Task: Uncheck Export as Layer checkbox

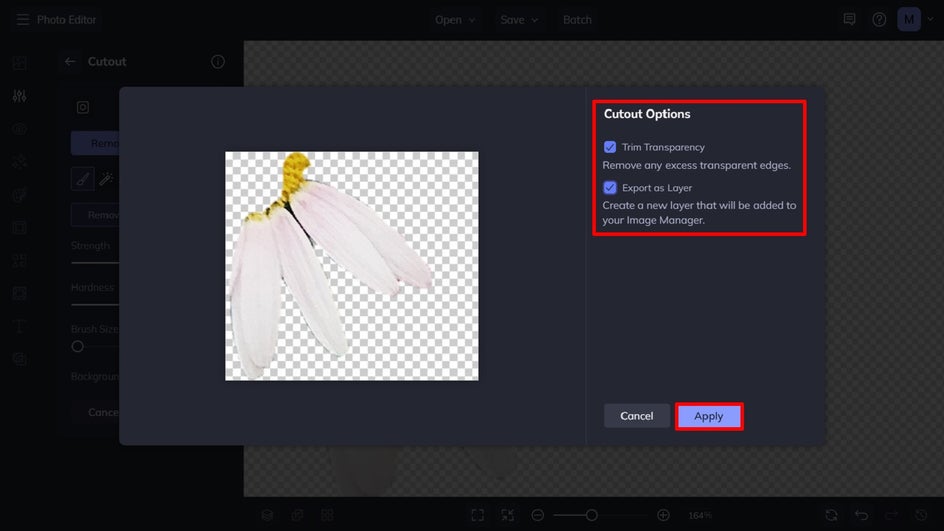Action: [x=610, y=188]
